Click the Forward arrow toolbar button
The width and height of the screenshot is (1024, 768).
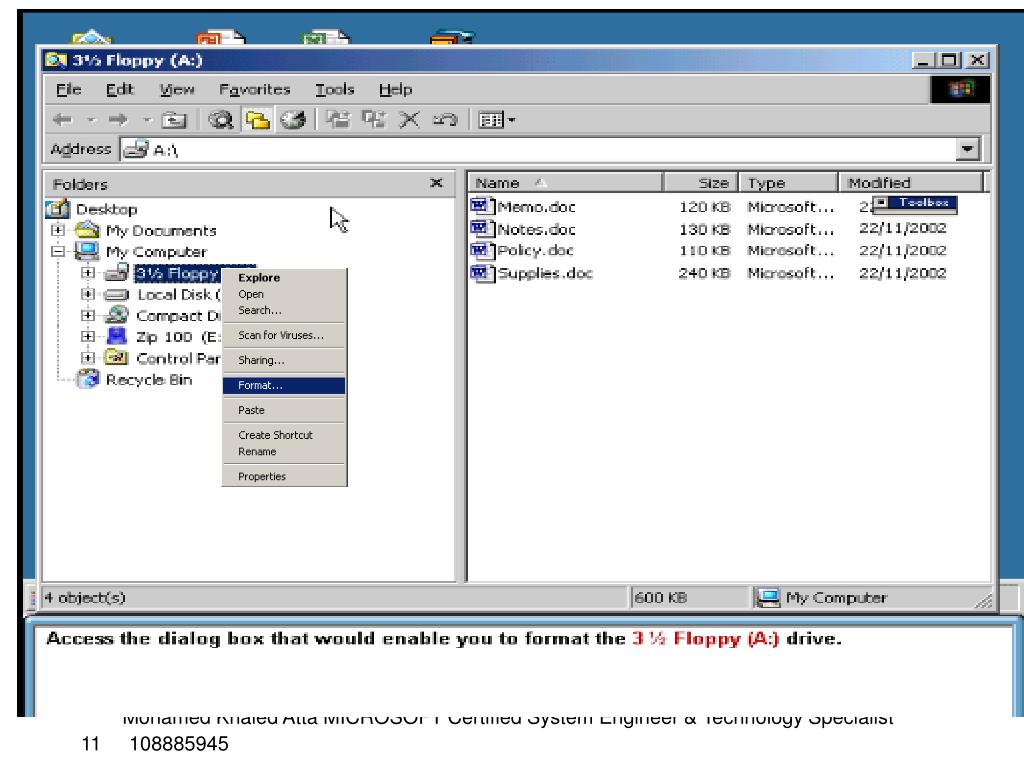118,120
